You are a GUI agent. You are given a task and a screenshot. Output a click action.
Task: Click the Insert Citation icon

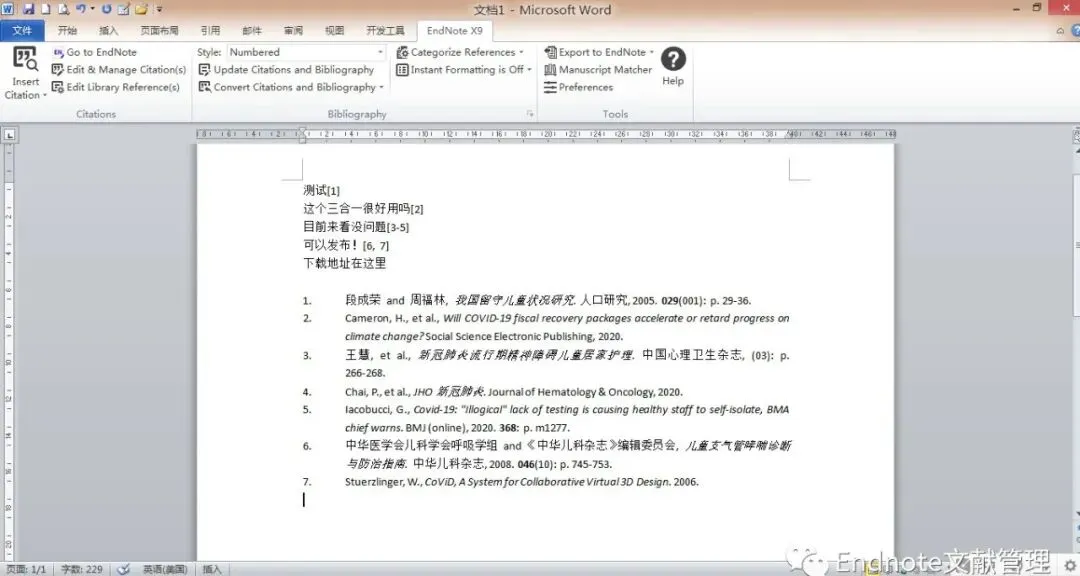point(25,59)
